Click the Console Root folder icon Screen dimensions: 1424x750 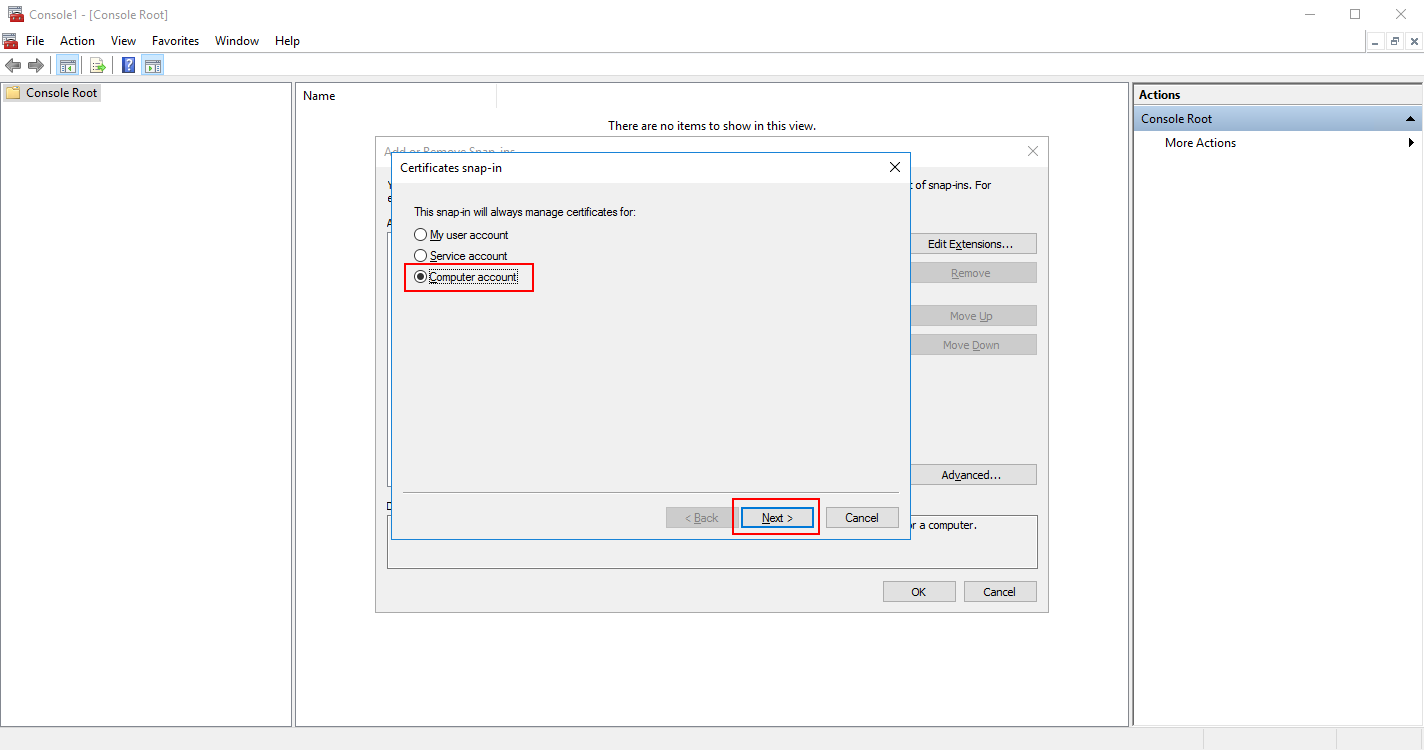(12, 92)
